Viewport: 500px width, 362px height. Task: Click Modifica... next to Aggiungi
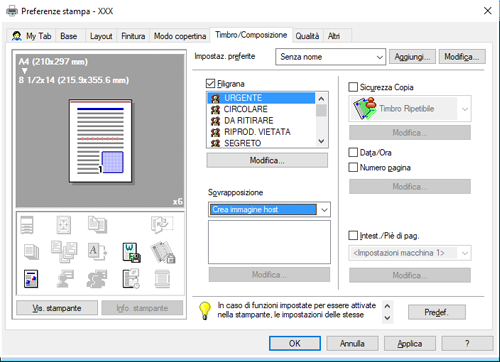pos(462,57)
